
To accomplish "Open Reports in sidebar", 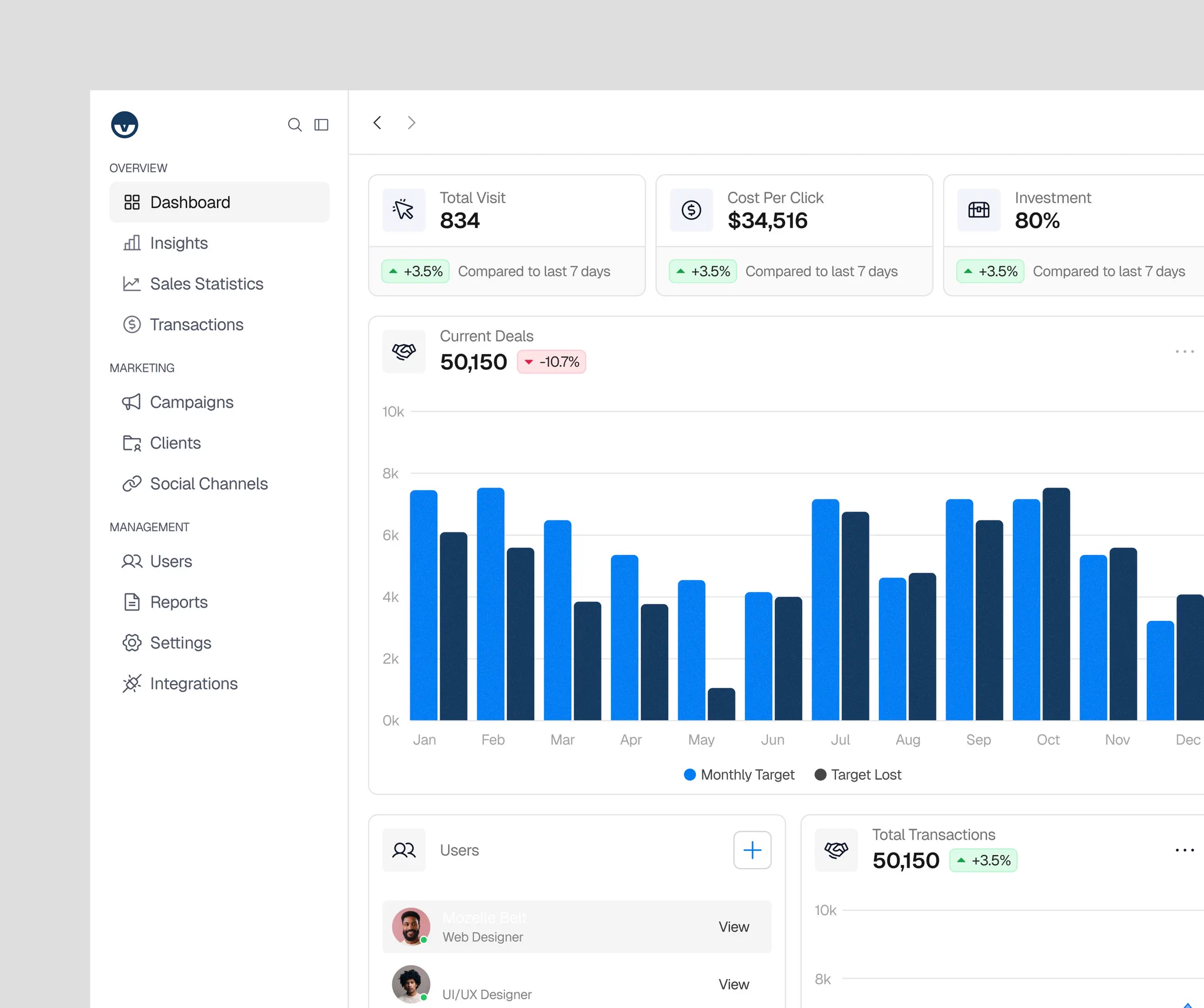I will 219,602.
